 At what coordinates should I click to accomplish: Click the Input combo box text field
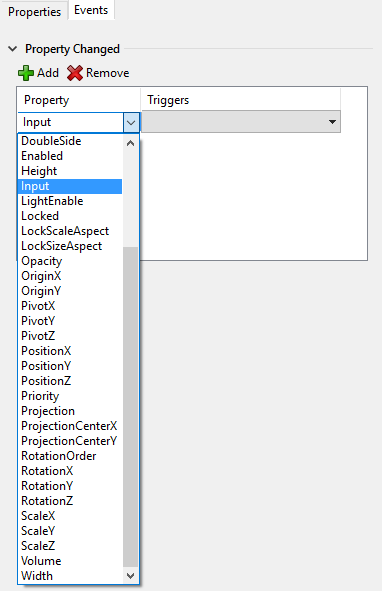(x=71, y=122)
